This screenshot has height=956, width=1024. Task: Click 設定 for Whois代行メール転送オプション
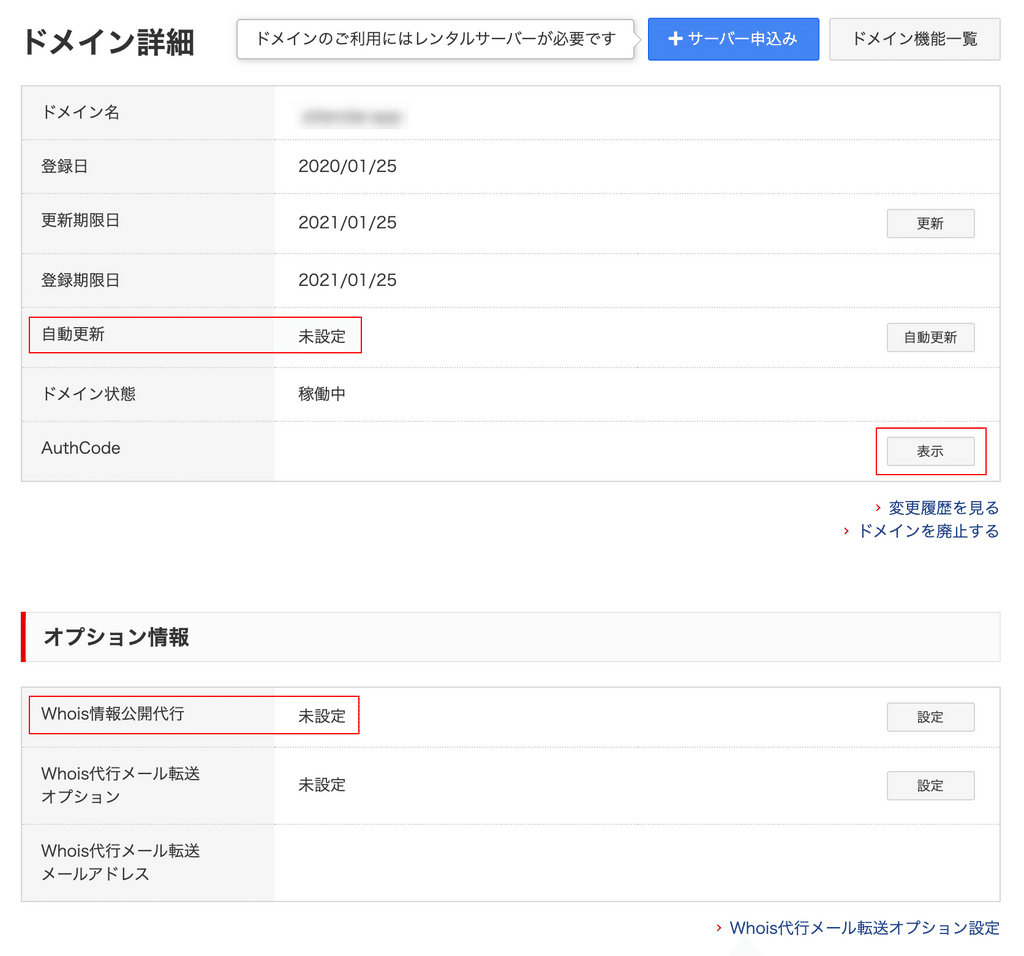[x=930, y=786]
